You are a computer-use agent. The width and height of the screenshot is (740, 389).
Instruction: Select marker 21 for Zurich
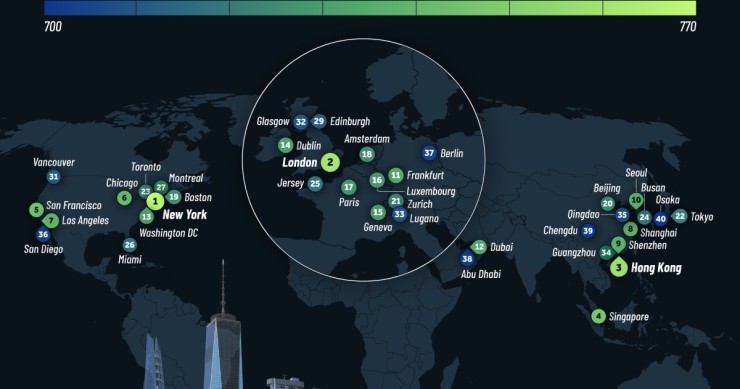(x=395, y=201)
